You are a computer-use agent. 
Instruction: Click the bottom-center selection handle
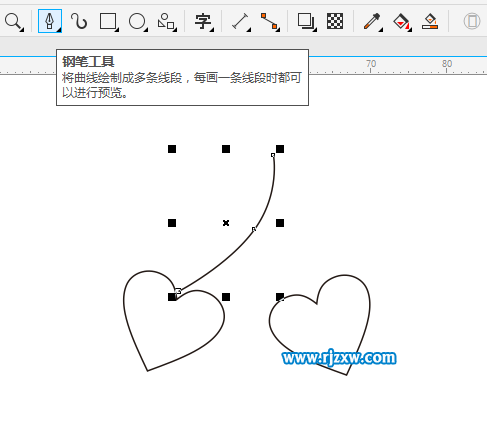226,297
